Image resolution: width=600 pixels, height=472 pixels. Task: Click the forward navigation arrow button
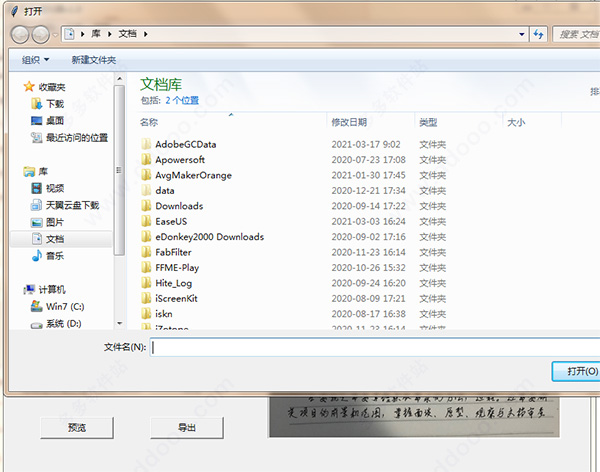[x=42, y=34]
